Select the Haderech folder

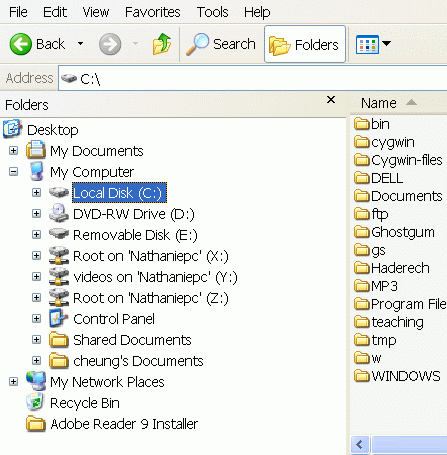tap(392, 268)
